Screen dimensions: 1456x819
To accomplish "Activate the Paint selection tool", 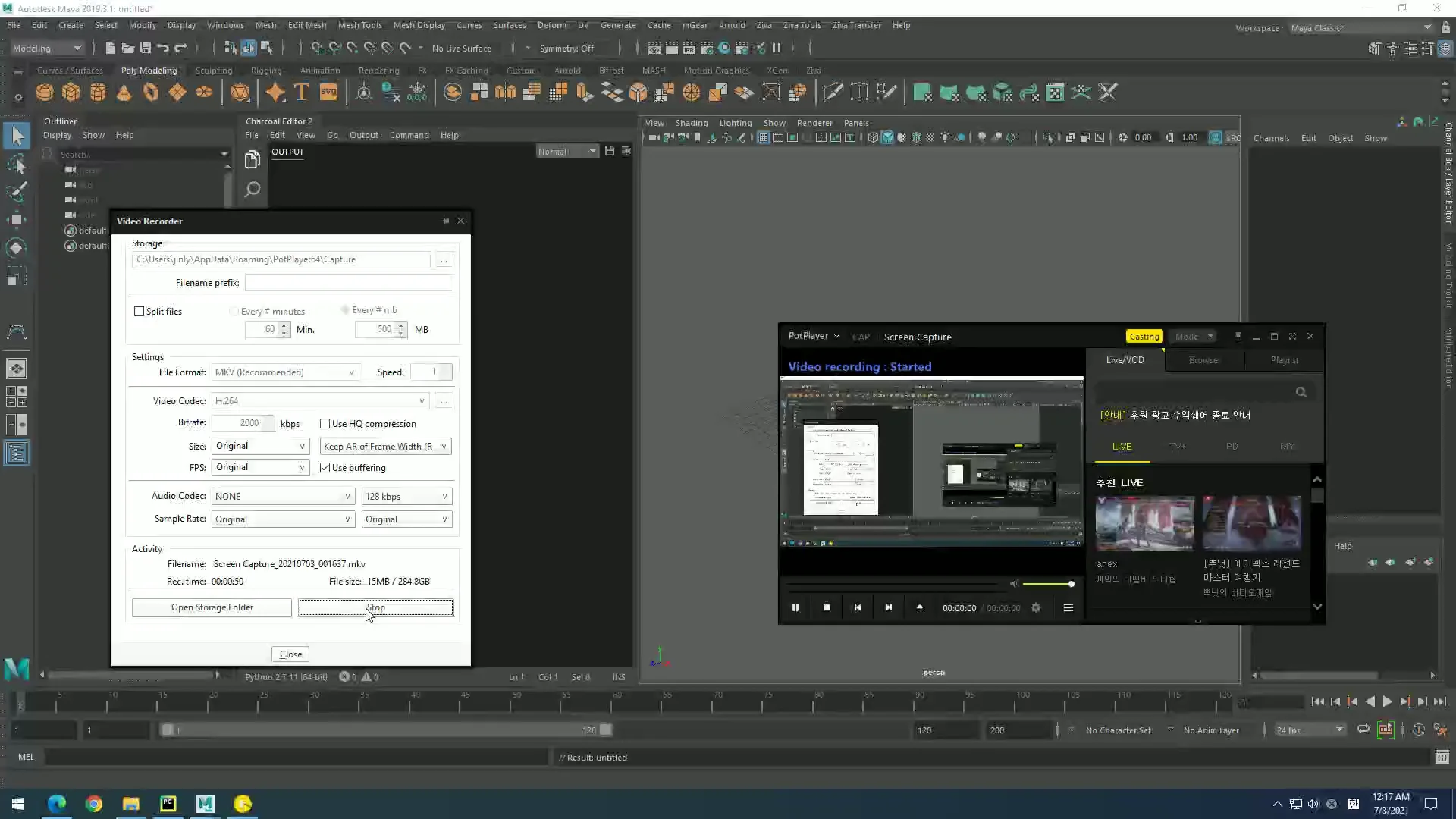I will coord(17,192).
